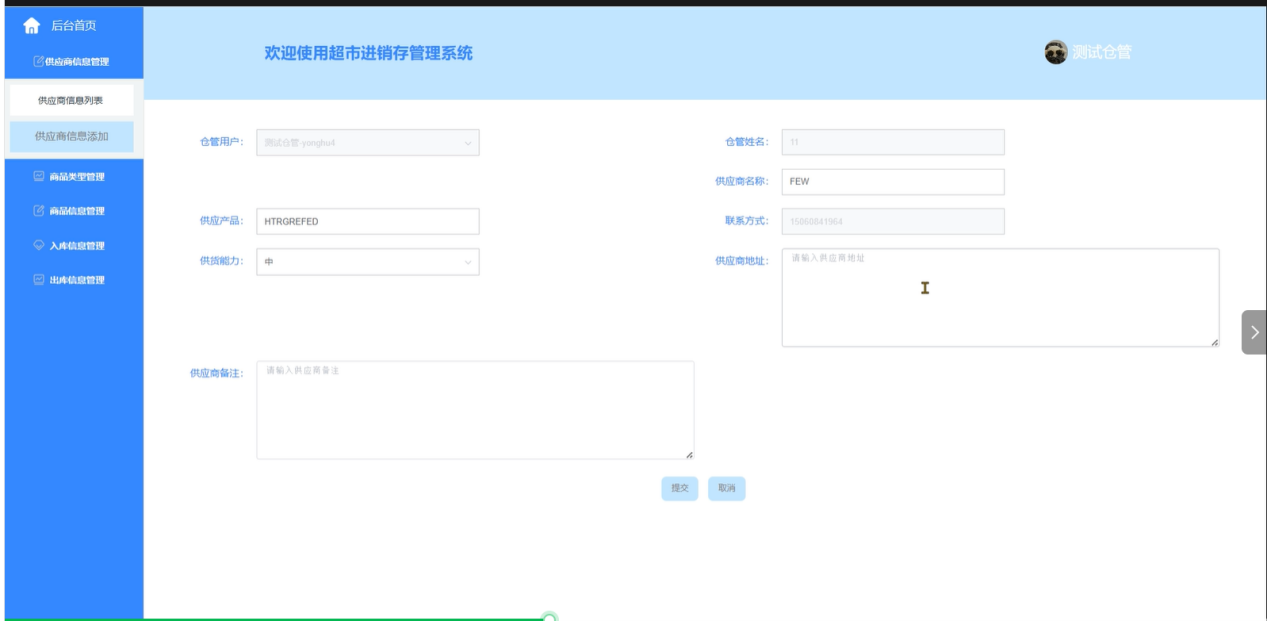Screen dimensions: 1267x621
Task: Click the 出库信息管理 sidebar icon
Action: (x=39, y=279)
